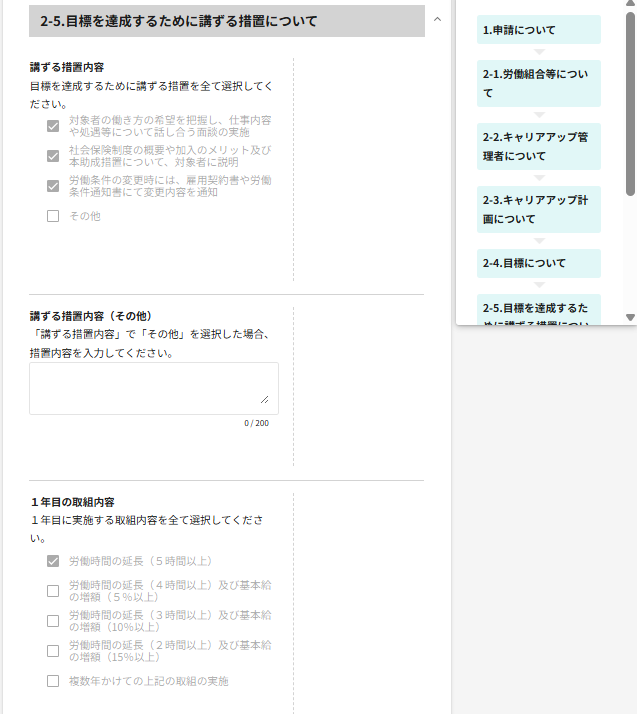Check the その他 checkbox
The height and width of the screenshot is (714, 637).
[53, 216]
